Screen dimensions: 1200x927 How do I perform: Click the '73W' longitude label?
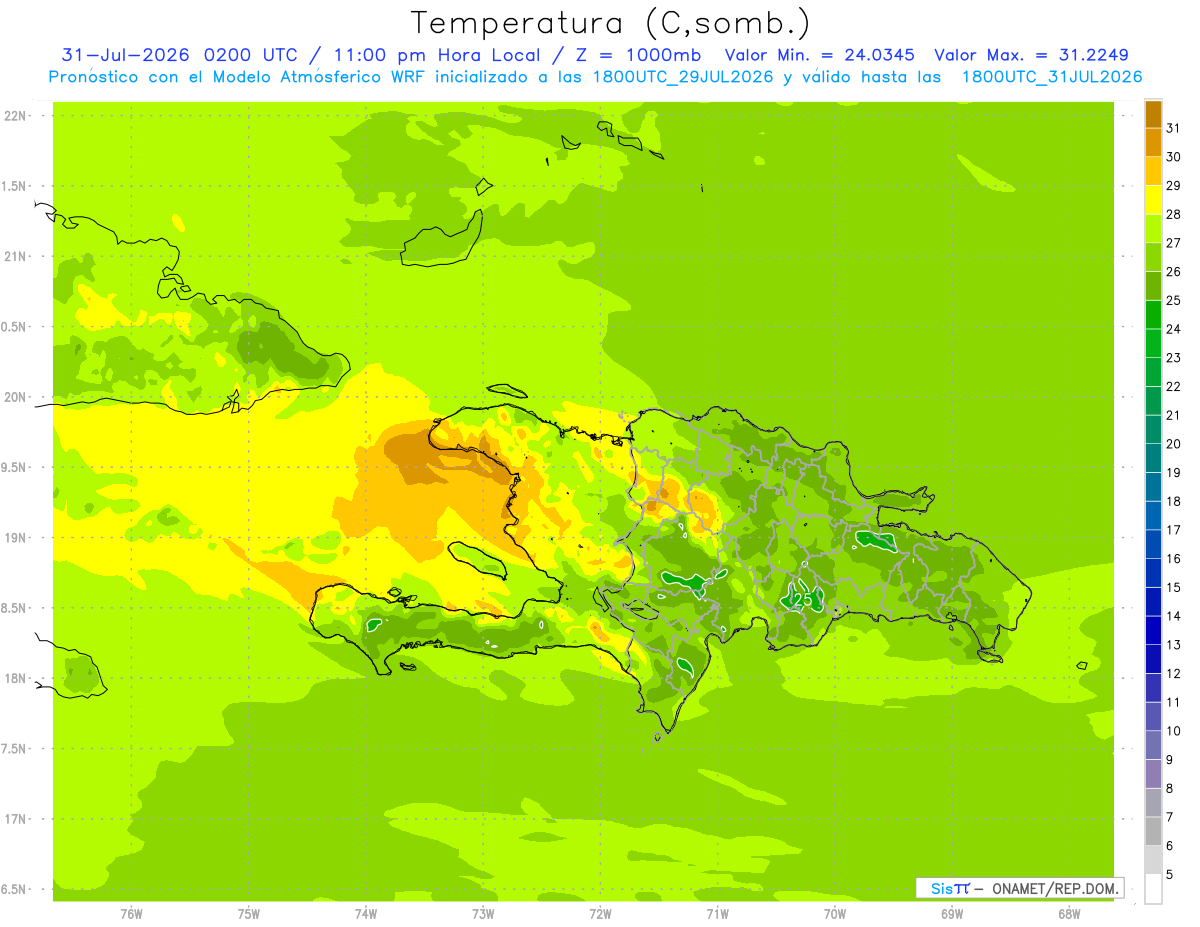click(x=483, y=914)
